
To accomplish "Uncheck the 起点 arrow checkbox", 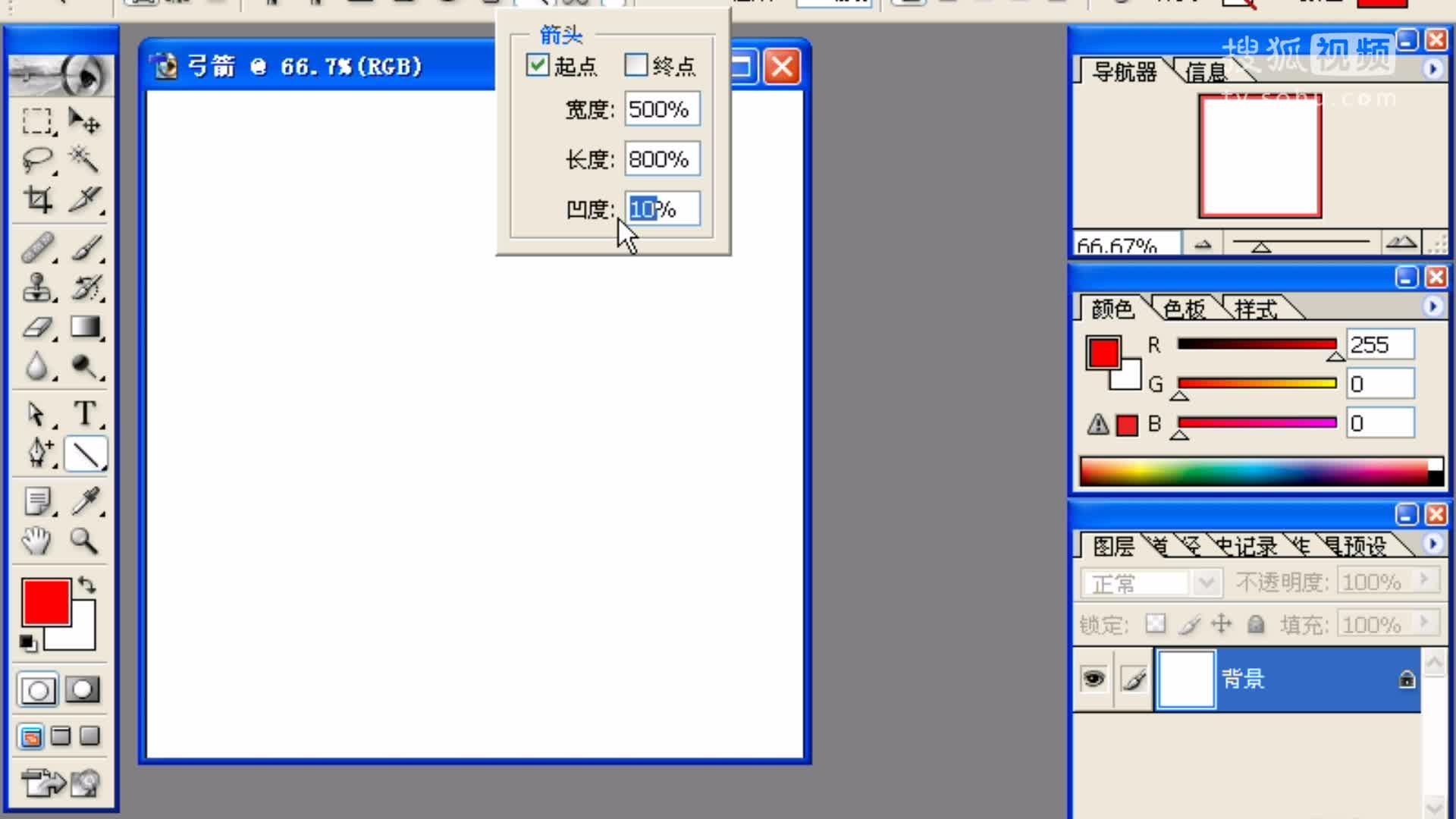I will click(x=538, y=65).
